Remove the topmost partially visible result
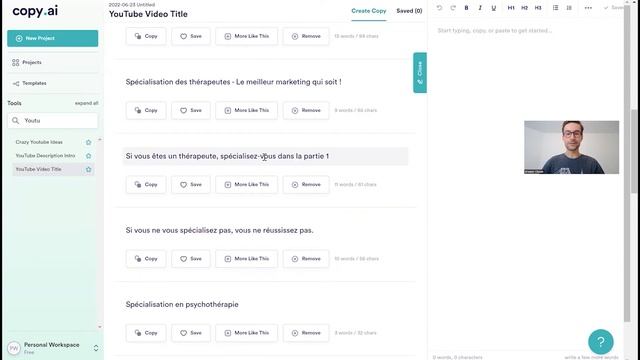This screenshot has width=640, height=360. pos(306,36)
